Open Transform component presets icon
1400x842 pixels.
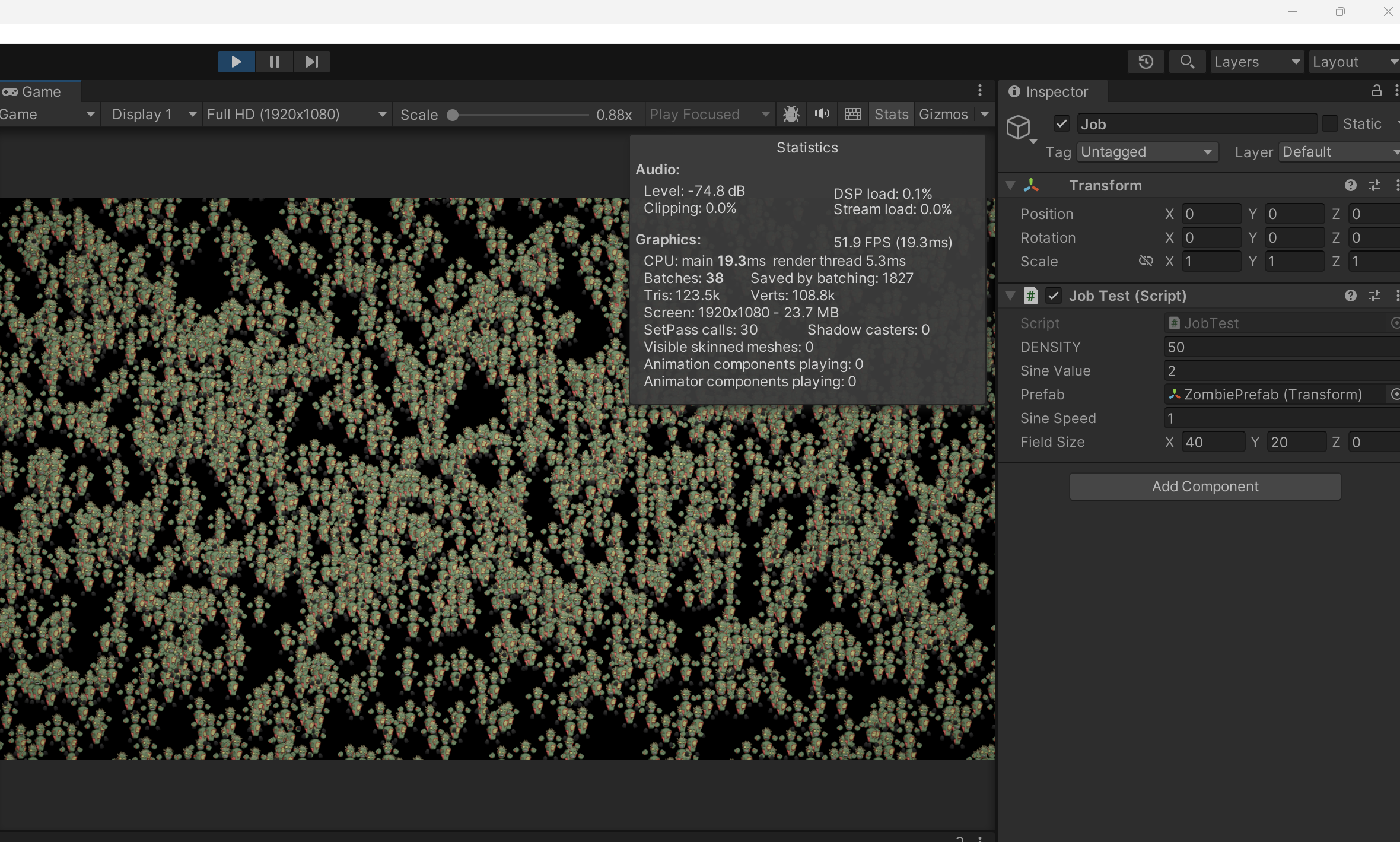pyautogui.click(x=1374, y=185)
